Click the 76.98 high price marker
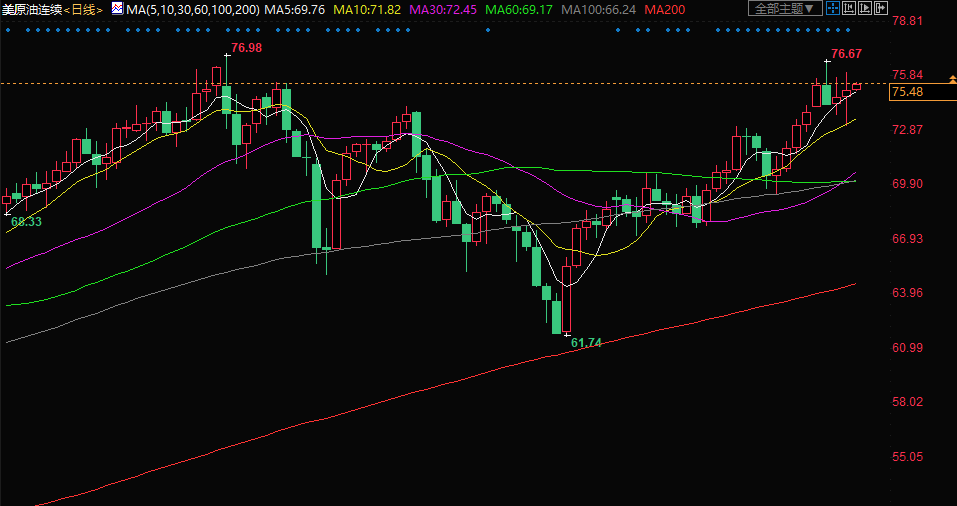This screenshot has height=506, width=957. click(x=246, y=48)
